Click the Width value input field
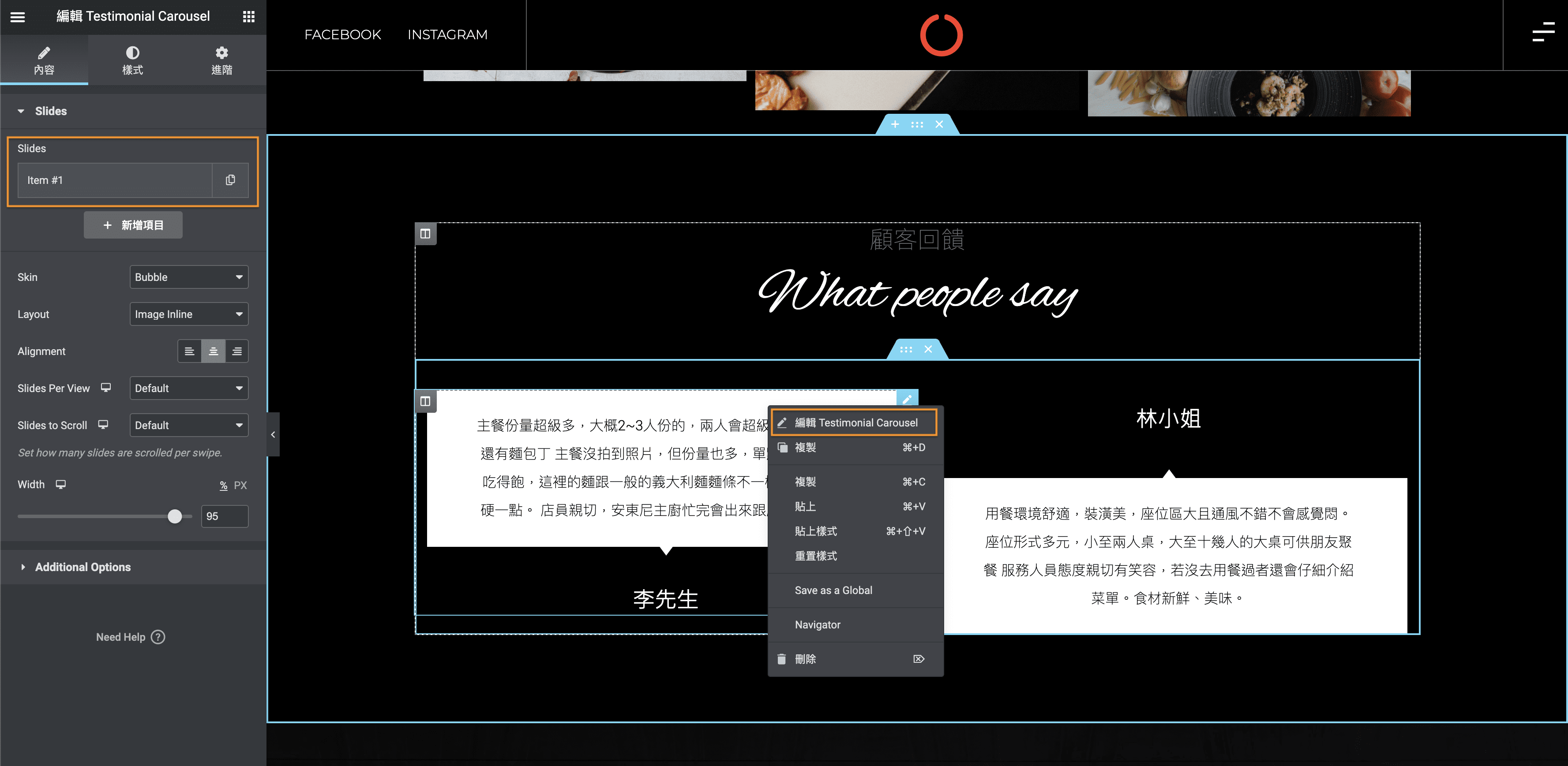 pos(224,516)
